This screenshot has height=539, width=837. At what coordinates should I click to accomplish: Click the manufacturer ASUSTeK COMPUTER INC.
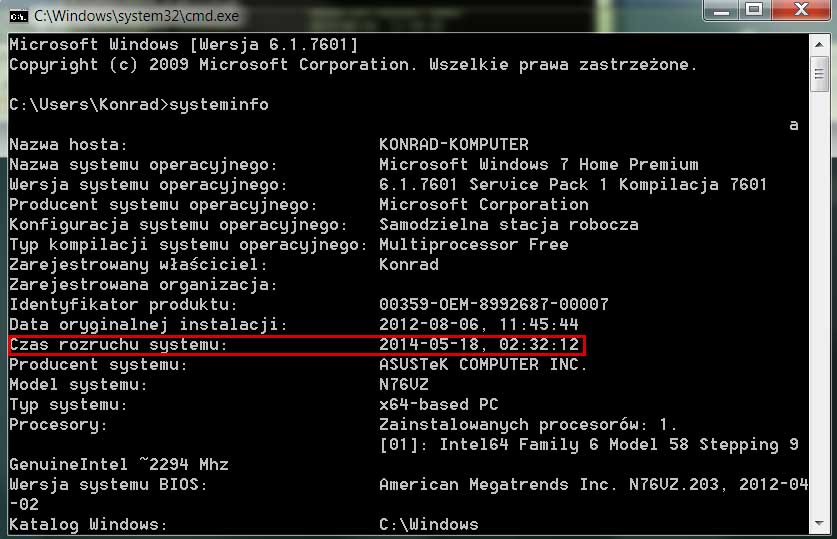pos(483,364)
